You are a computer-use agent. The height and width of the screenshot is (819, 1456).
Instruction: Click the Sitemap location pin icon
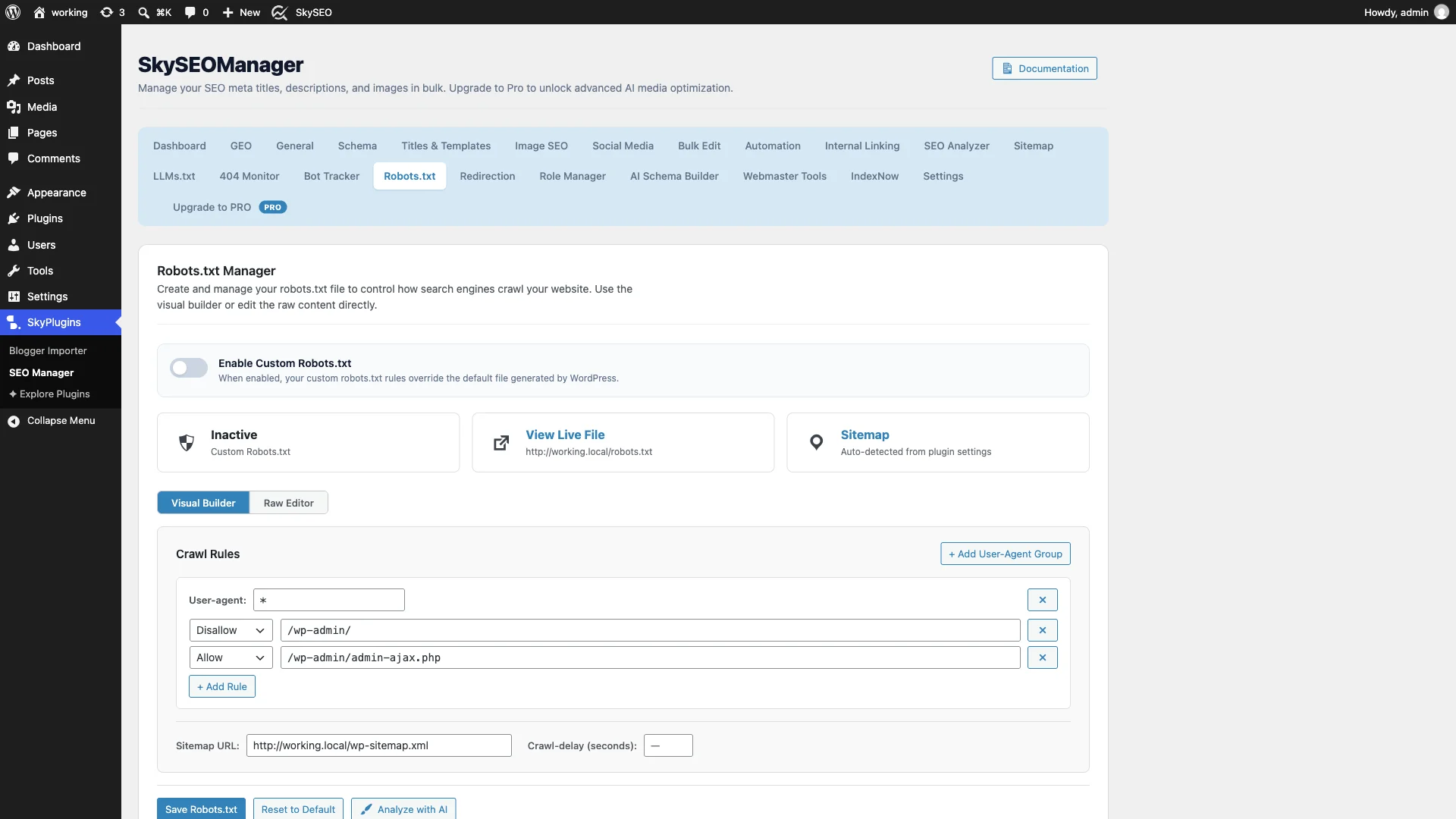(x=816, y=443)
